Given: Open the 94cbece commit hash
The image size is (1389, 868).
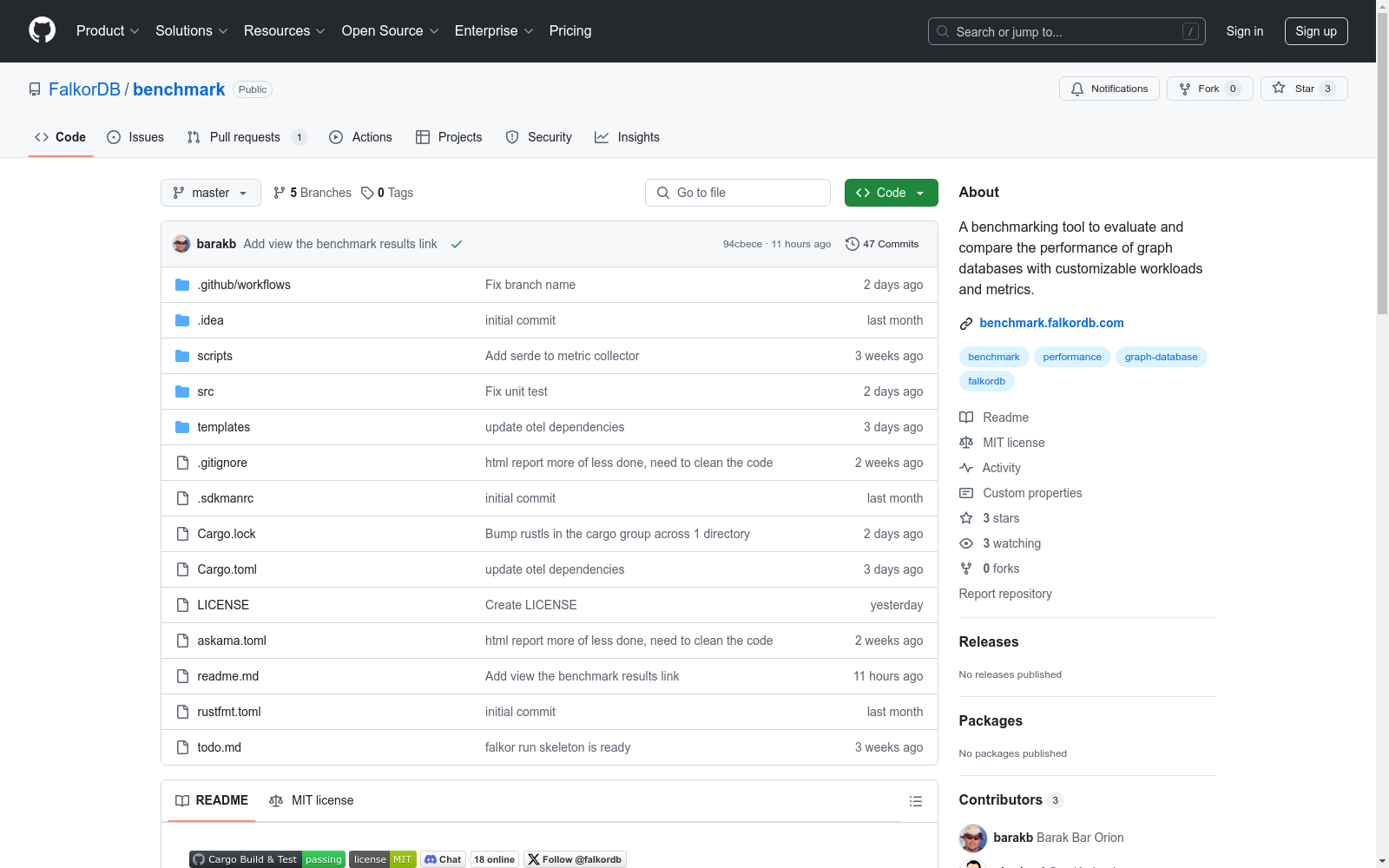Looking at the screenshot, I should [742, 244].
